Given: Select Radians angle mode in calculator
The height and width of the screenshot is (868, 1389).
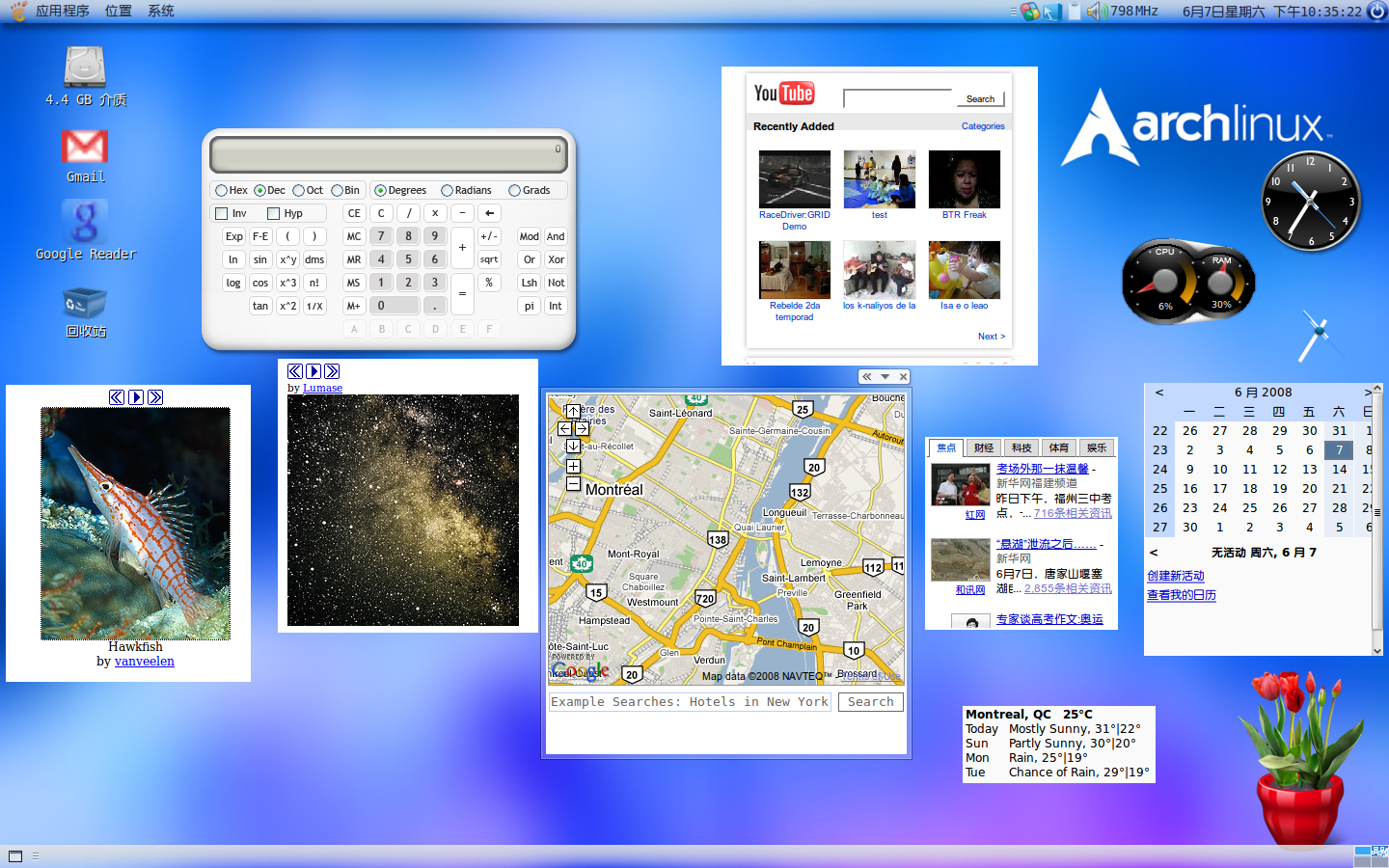Looking at the screenshot, I should point(466,190).
